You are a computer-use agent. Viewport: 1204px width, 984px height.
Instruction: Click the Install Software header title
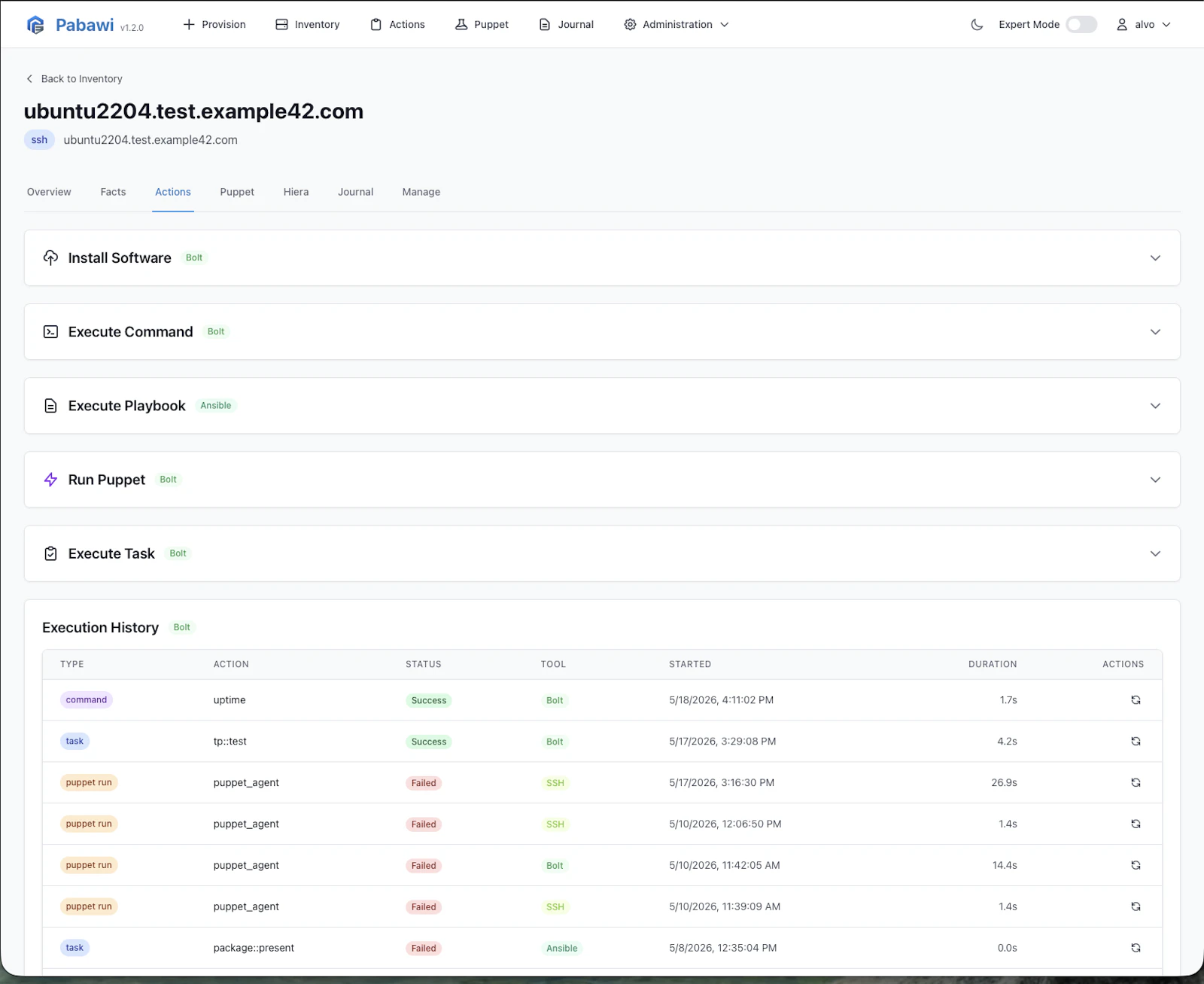[x=120, y=257]
